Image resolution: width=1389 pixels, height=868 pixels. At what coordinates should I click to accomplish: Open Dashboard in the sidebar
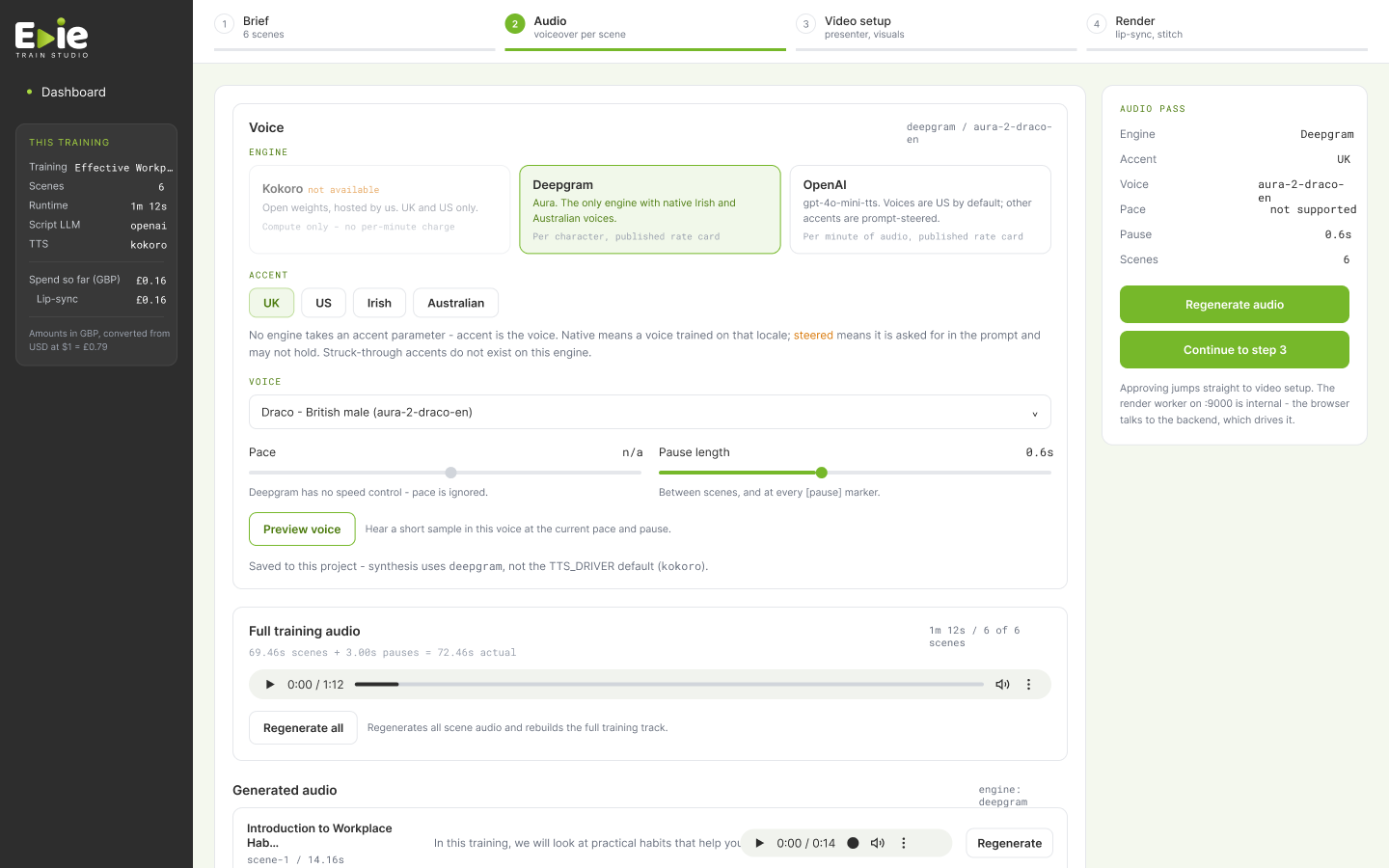point(73,92)
